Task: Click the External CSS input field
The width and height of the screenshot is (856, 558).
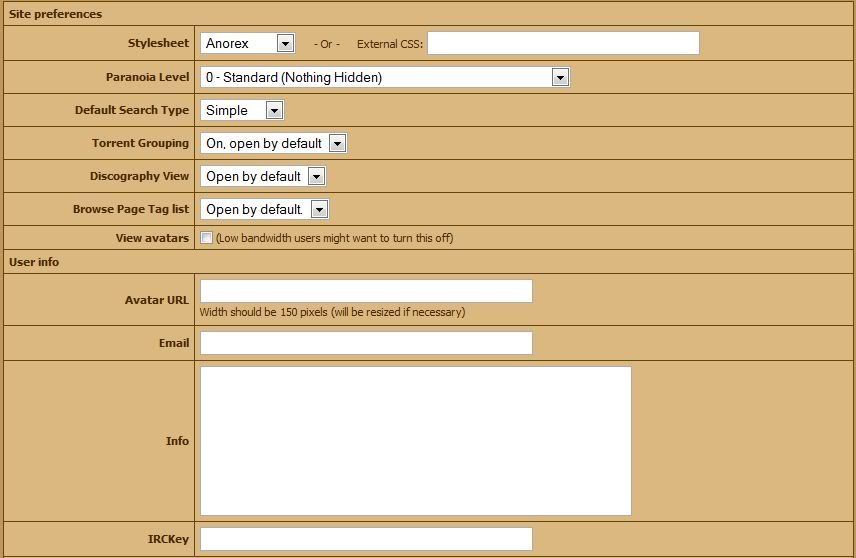Action: click(563, 43)
